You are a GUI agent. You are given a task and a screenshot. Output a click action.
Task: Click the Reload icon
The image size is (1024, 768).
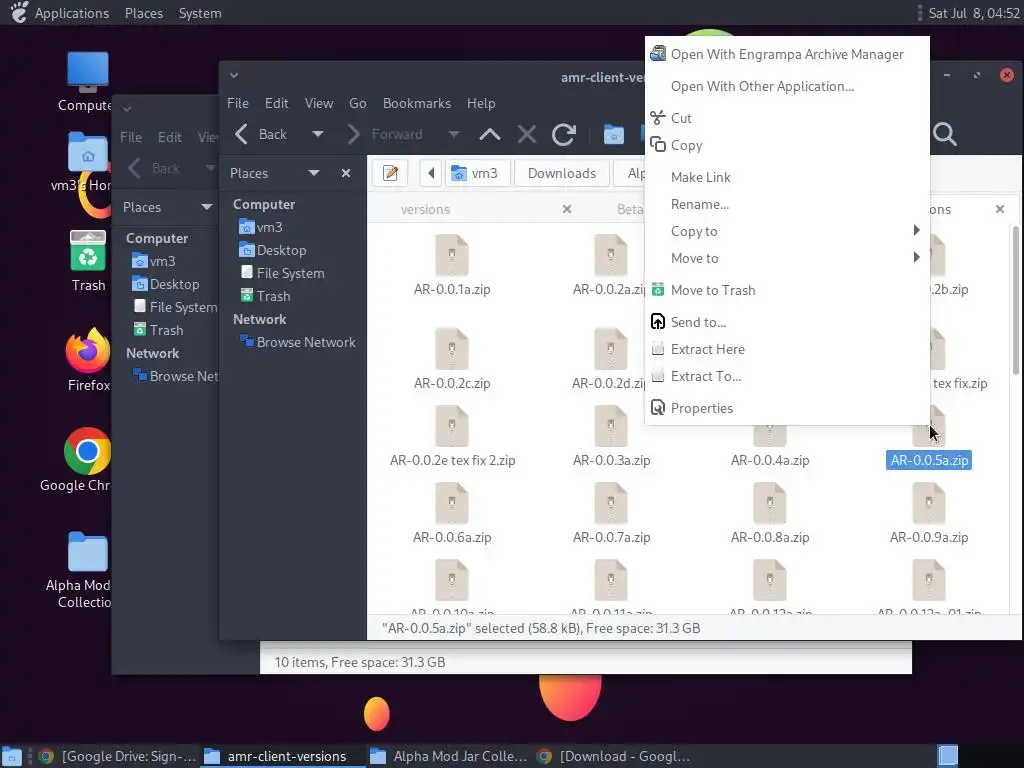pyautogui.click(x=564, y=135)
